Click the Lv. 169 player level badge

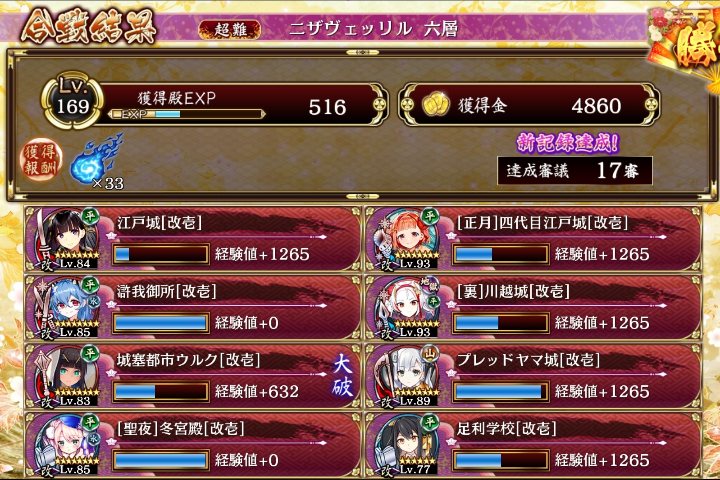click(72, 100)
